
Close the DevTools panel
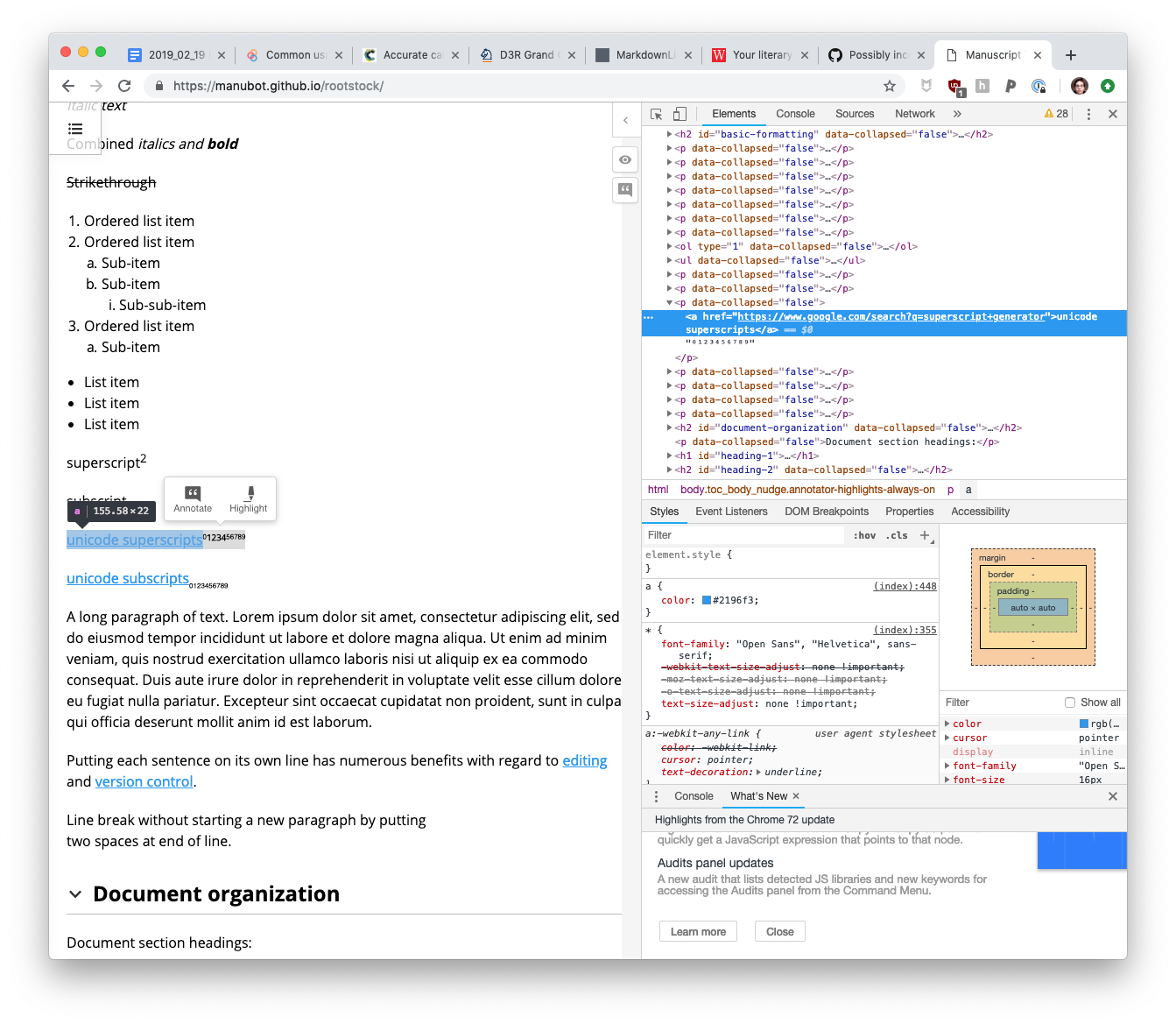click(x=1113, y=114)
